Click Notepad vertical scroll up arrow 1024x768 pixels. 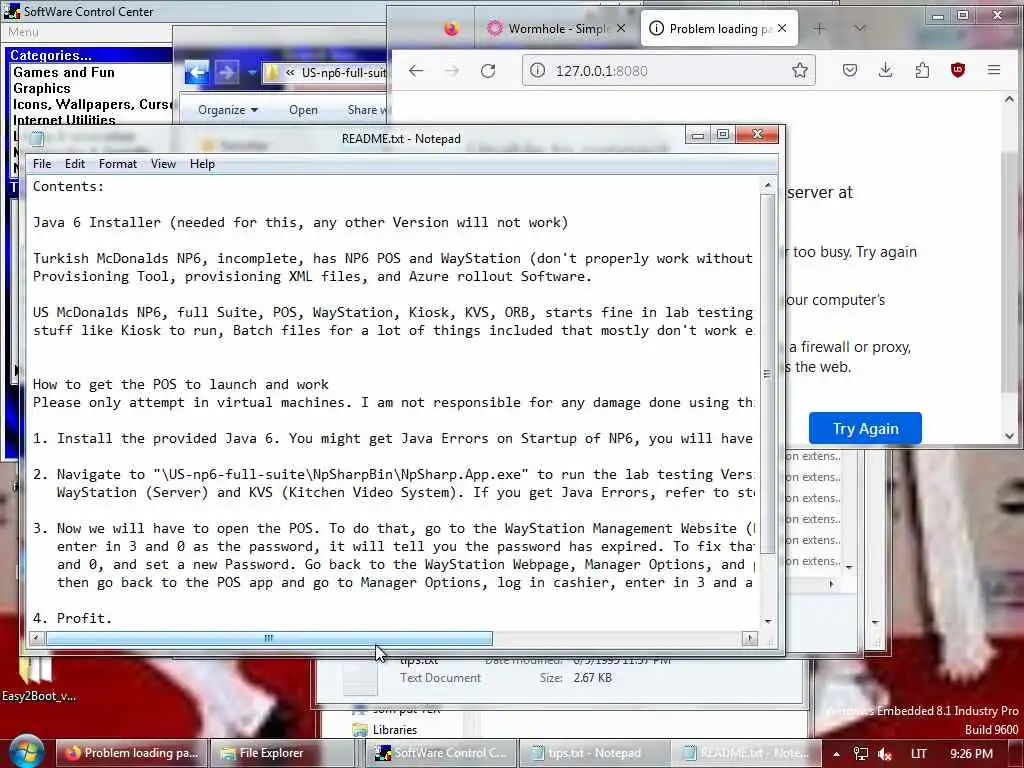768,186
